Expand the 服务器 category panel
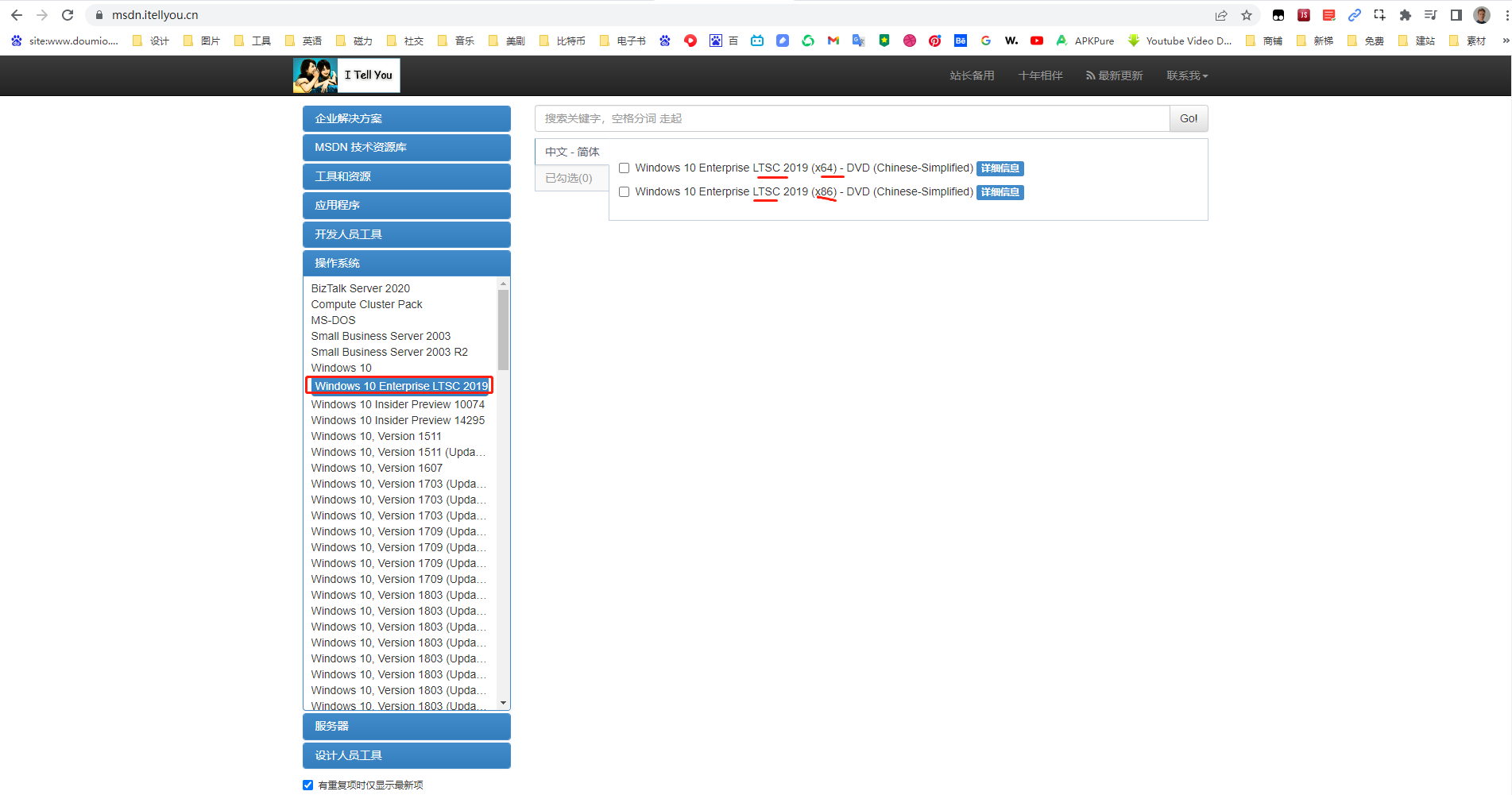This screenshot has height=795, width=1512. (406, 726)
